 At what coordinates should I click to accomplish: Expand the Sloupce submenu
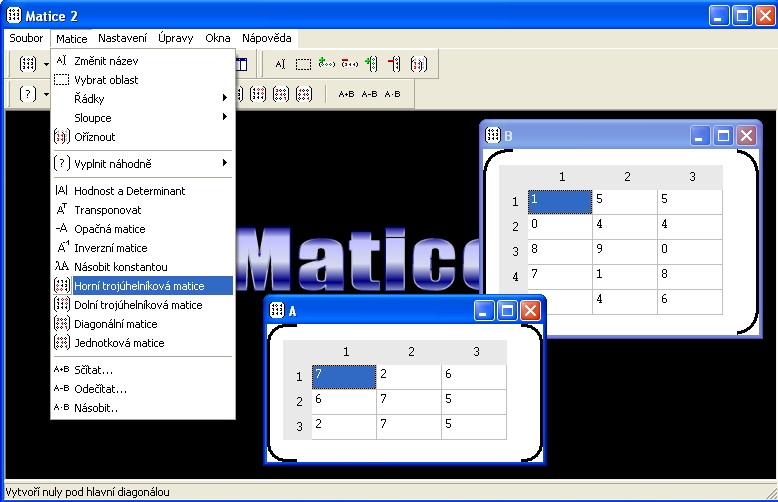tap(143, 118)
